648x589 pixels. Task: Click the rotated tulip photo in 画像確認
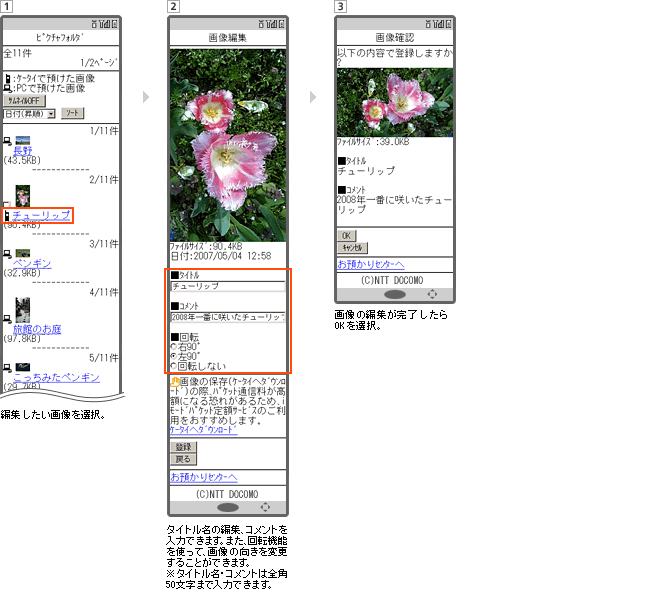[395, 103]
